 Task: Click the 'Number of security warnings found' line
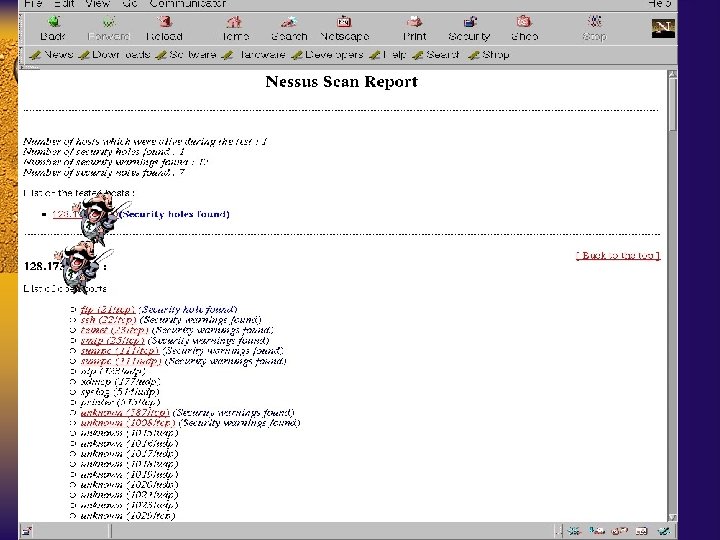116,162
